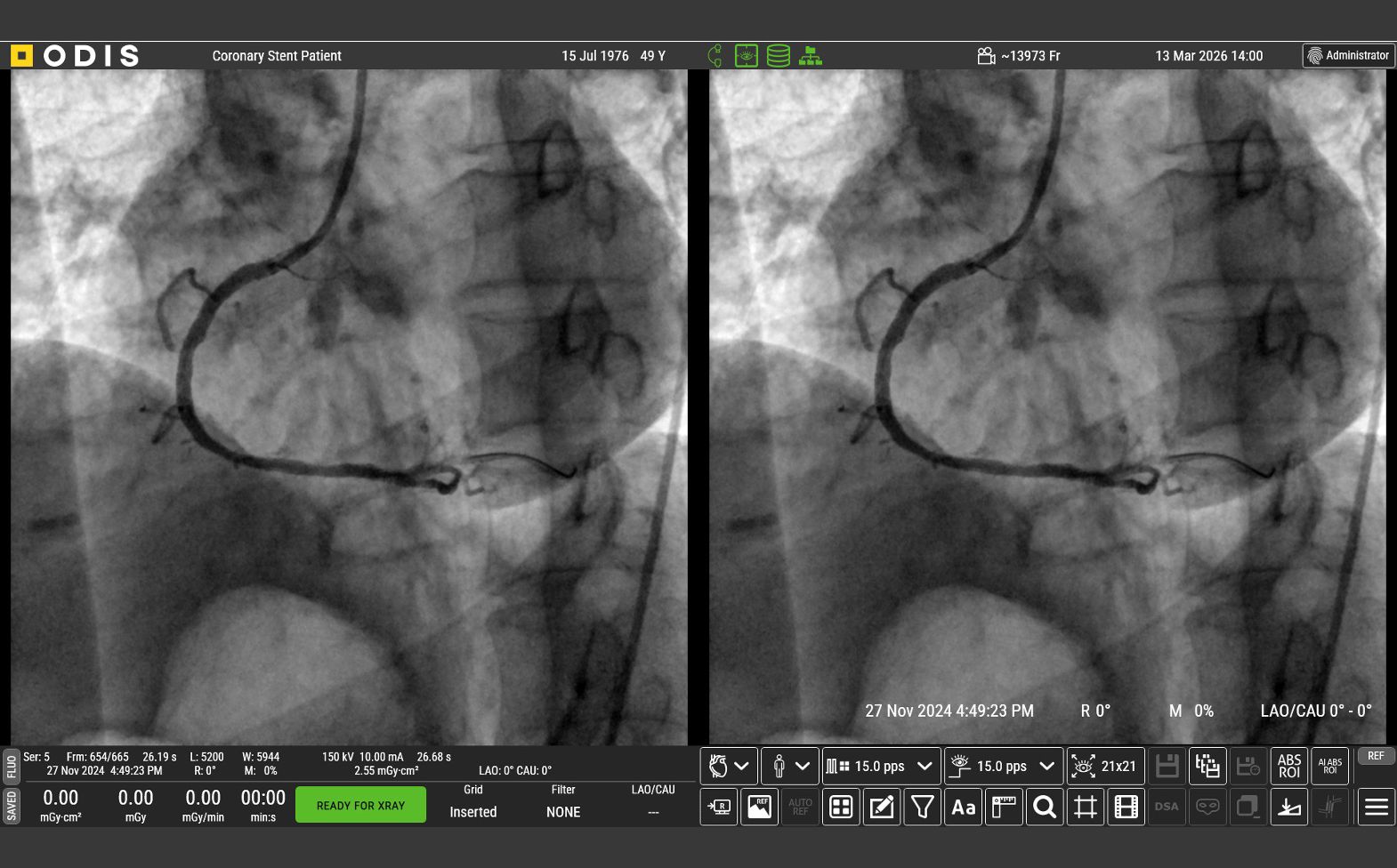Select the 21x21 field of view button
This screenshot has height=868, width=1397.
[1105, 766]
